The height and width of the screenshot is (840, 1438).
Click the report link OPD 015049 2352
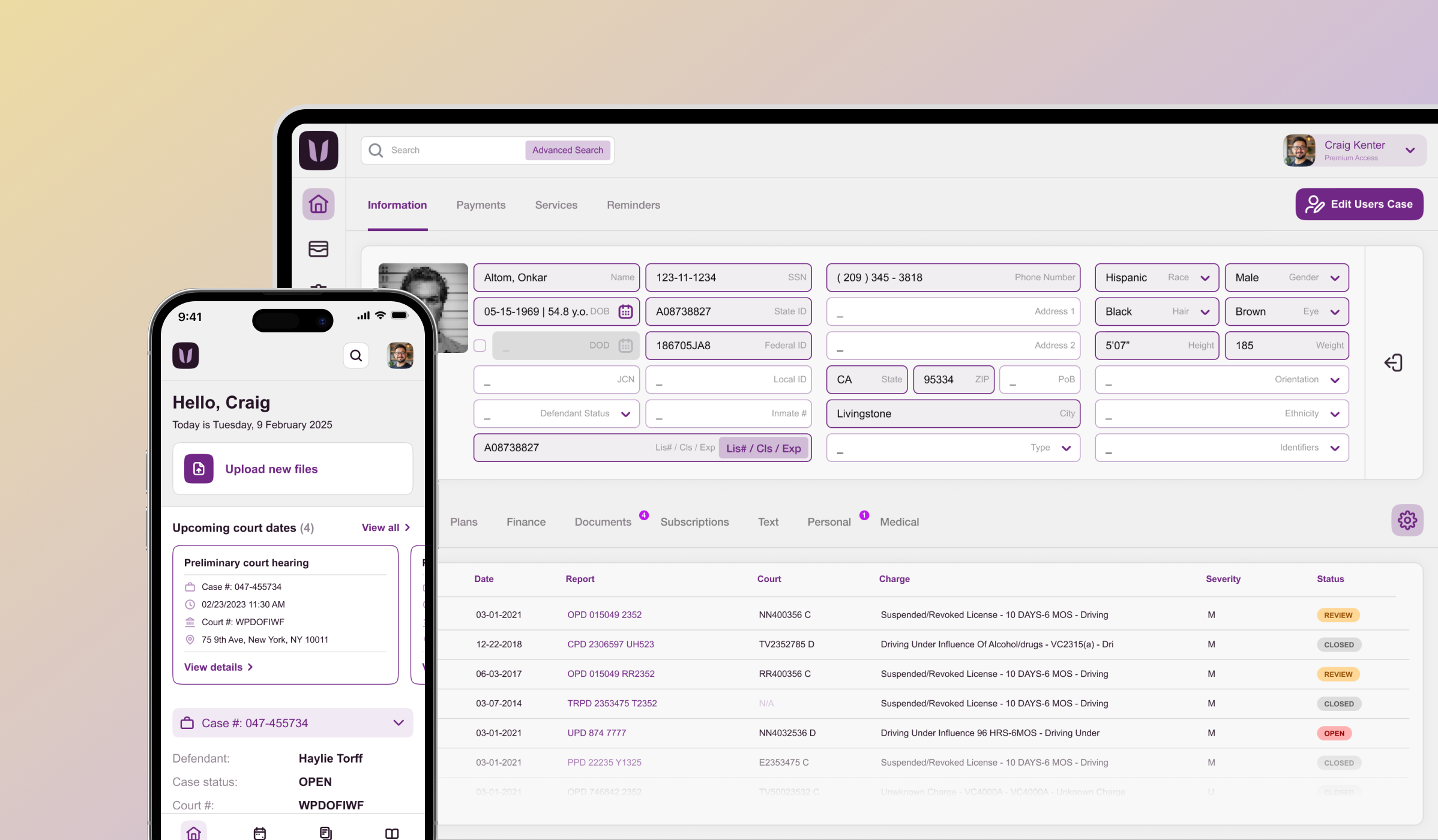click(x=604, y=614)
